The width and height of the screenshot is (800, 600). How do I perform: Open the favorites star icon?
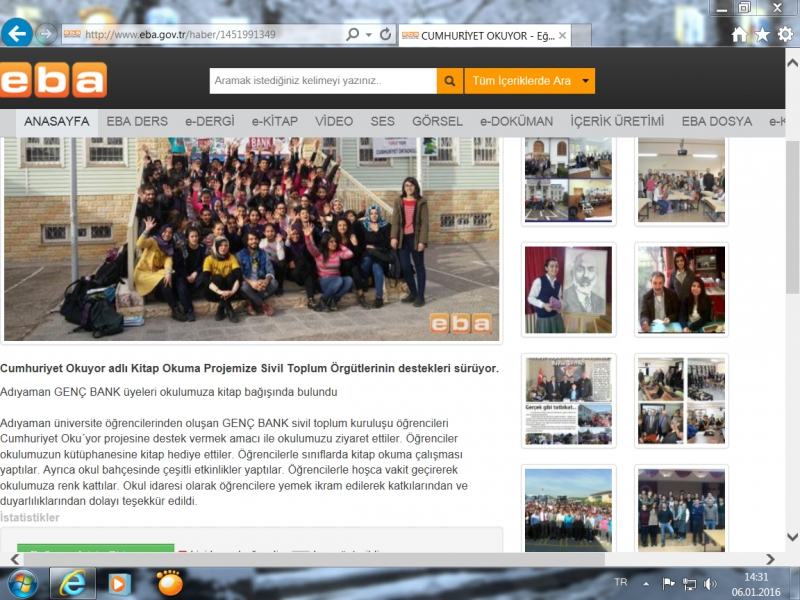762,35
